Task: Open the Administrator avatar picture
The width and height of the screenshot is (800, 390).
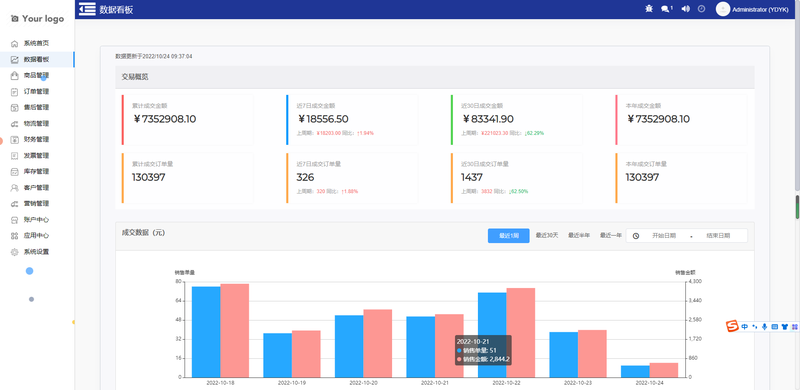Action: coord(722,9)
